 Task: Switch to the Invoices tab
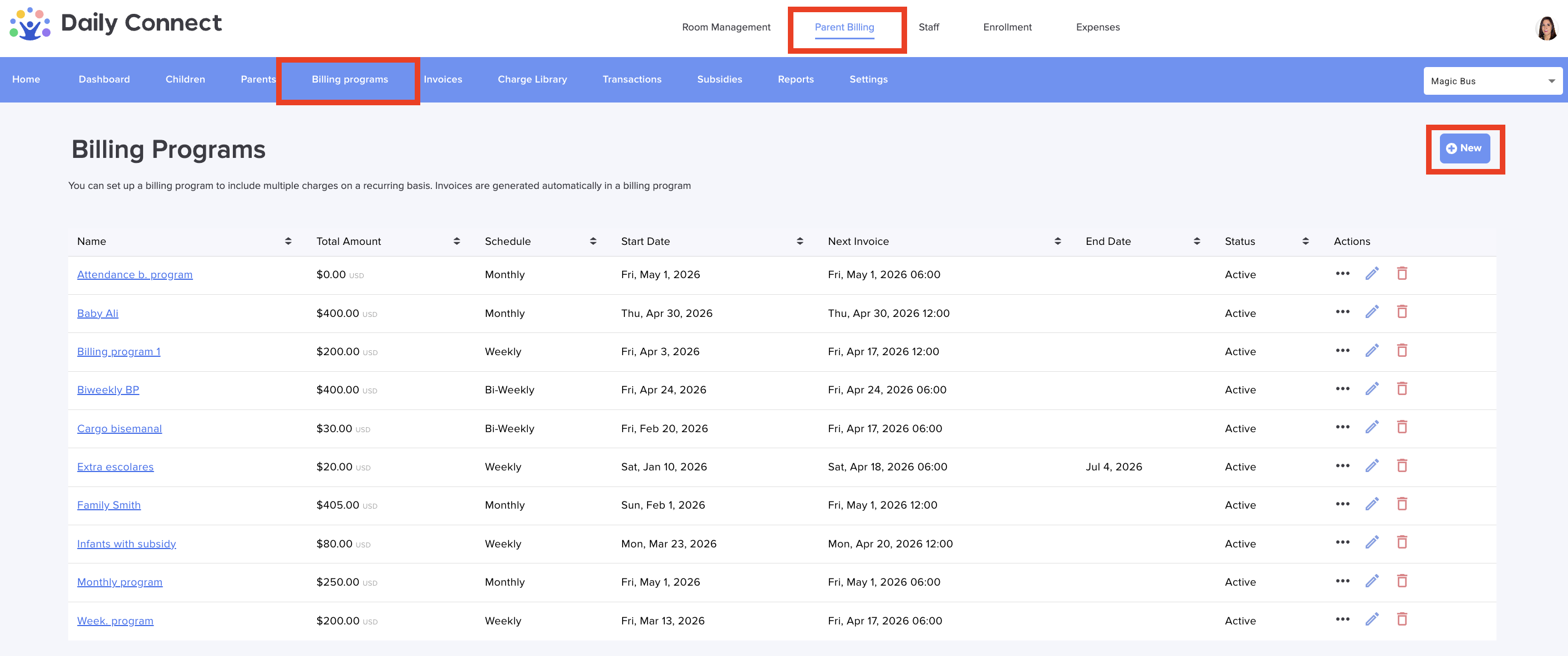coord(442,80)
